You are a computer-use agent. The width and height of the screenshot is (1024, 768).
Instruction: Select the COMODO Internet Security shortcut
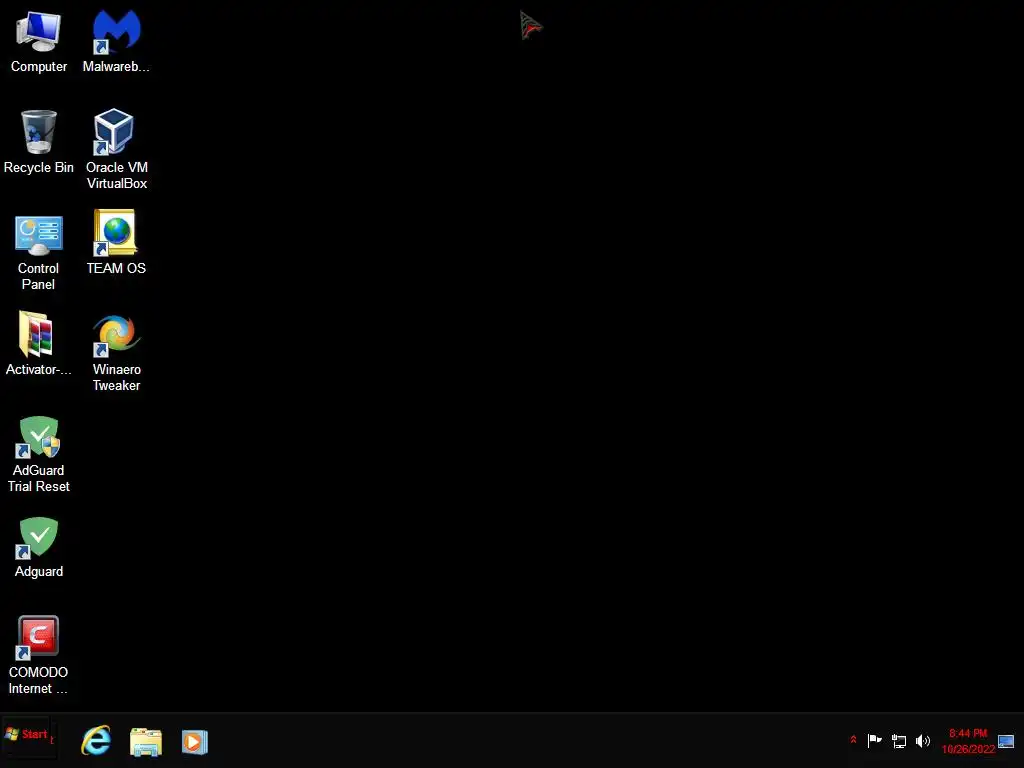(39, 655)
